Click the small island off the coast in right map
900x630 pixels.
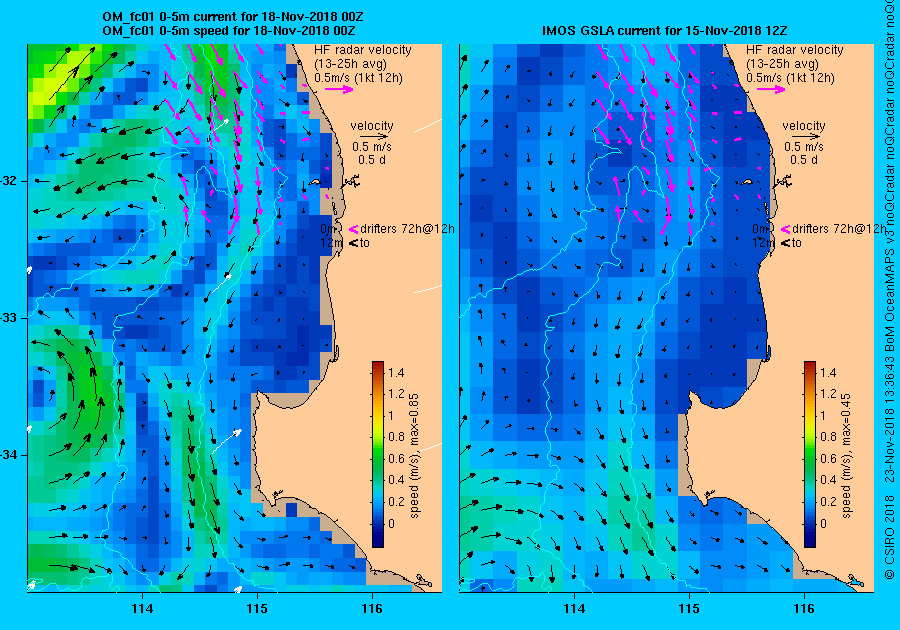click(x=746, y=182)
